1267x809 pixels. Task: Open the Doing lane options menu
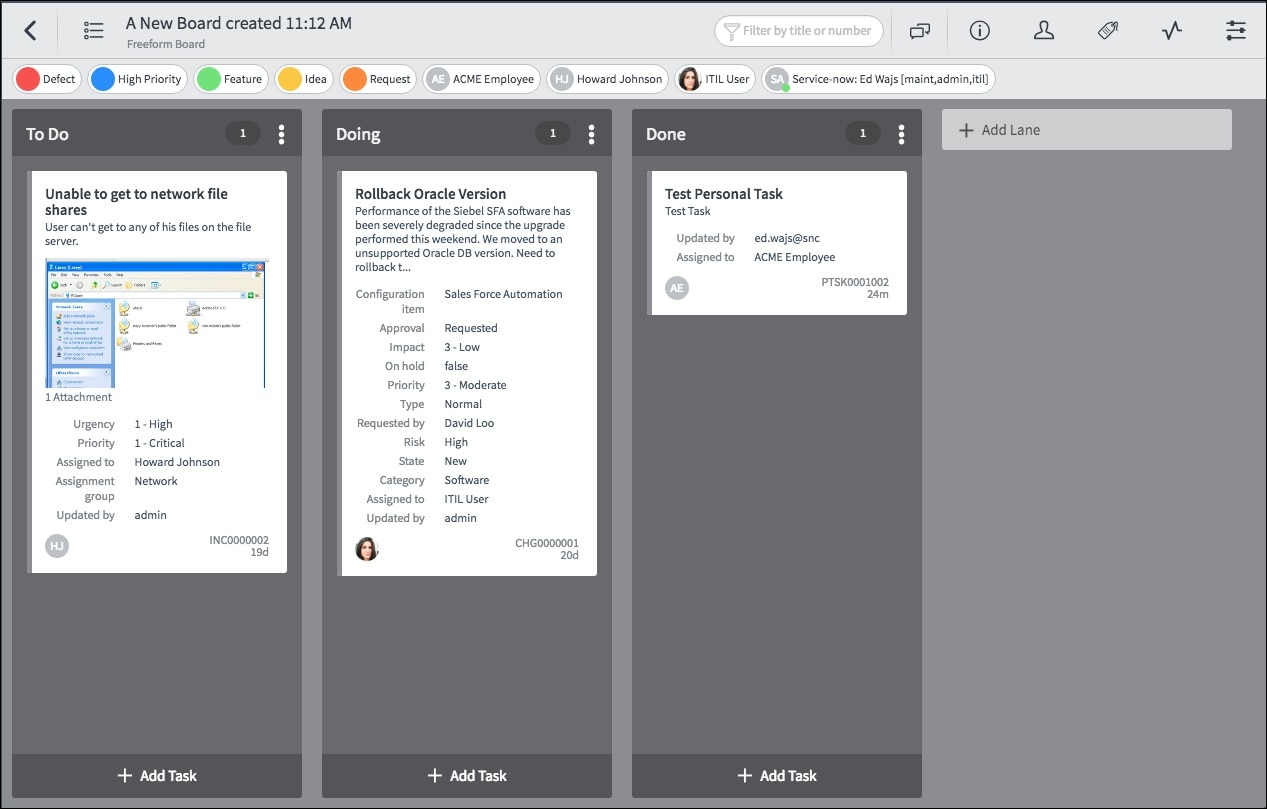[x=591, y=132]
